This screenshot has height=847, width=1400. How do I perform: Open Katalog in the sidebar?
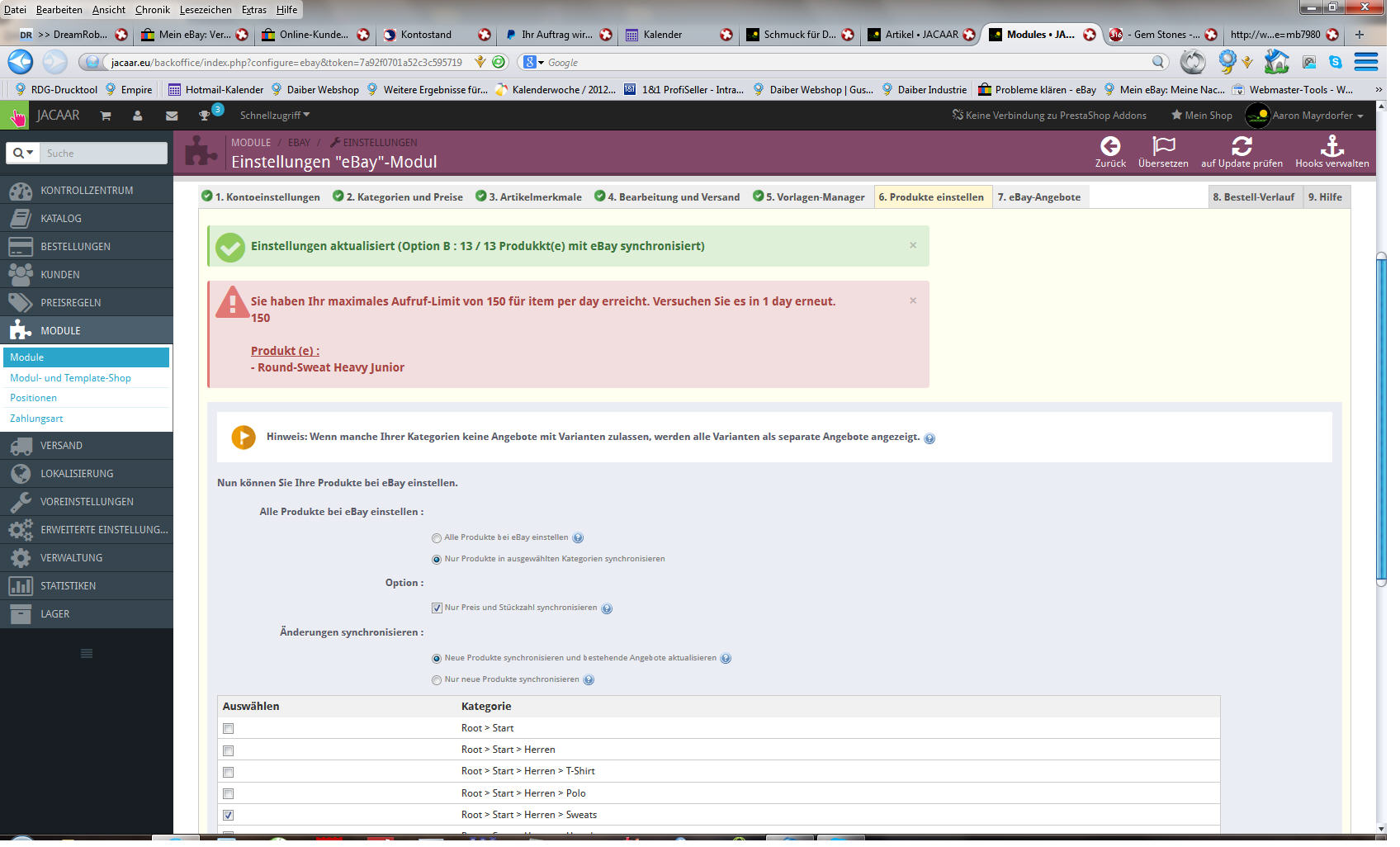[x=87, y=219]
